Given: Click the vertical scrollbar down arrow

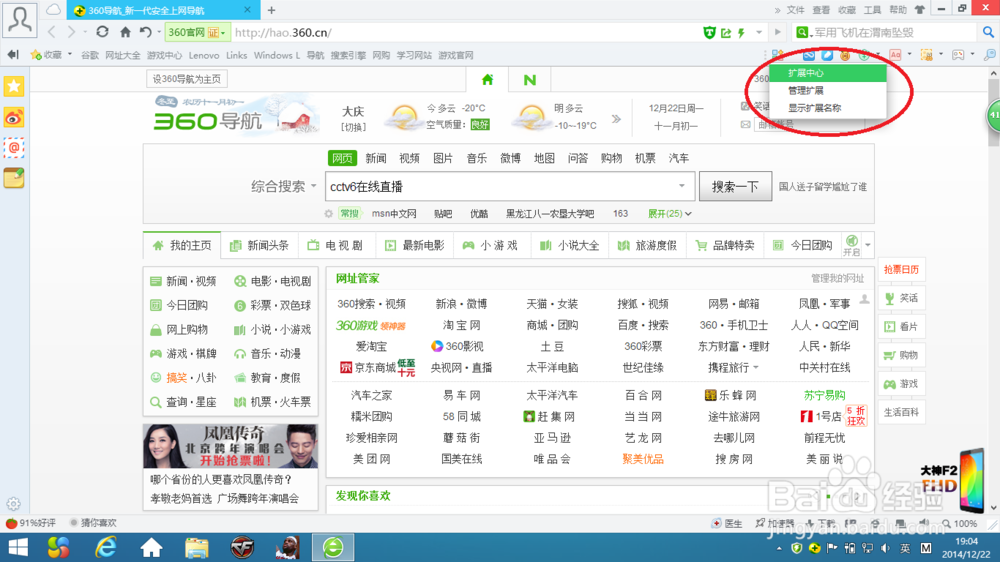Looking at the screenshot, I should tap(994, 508).
